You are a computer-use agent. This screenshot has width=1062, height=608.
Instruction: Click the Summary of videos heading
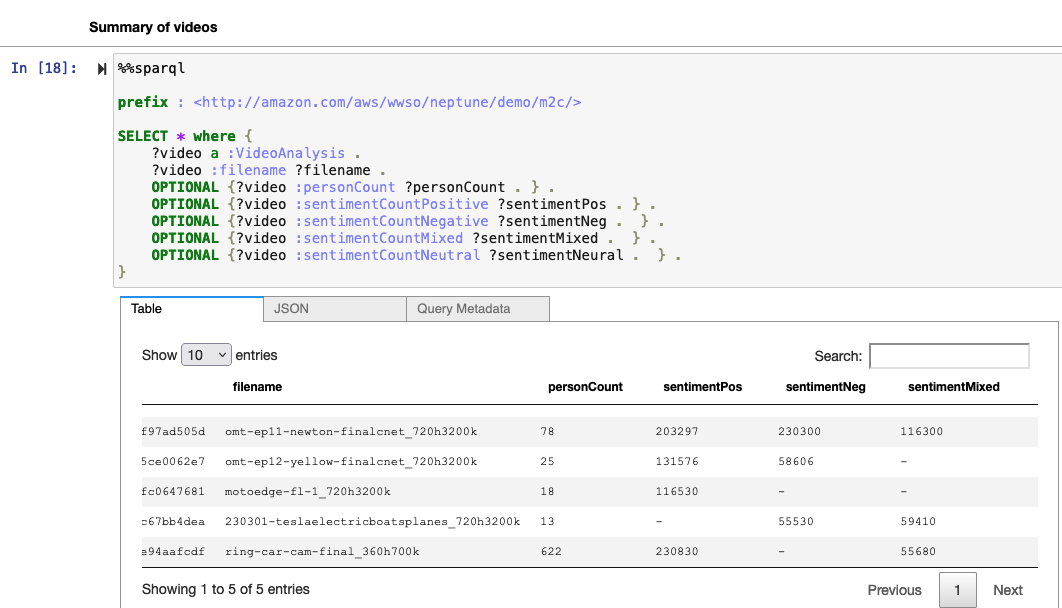pos(153,28)
